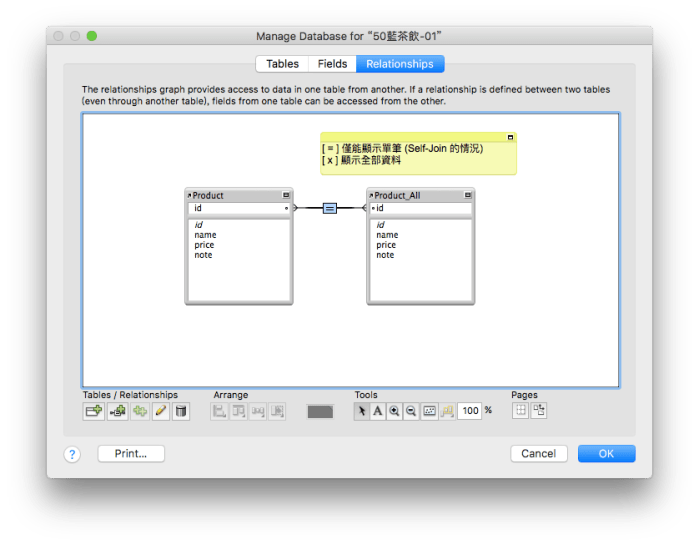699x545 pixels.
Task: Switch to the Fields tab
Action: click(332, 64)
